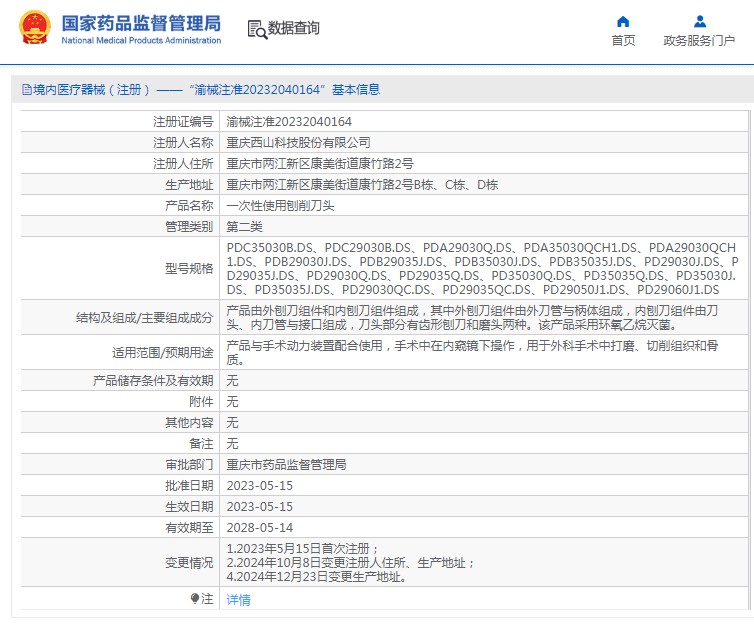
Task: Click the 数据查询 heading text
Action: click(293, 28)
